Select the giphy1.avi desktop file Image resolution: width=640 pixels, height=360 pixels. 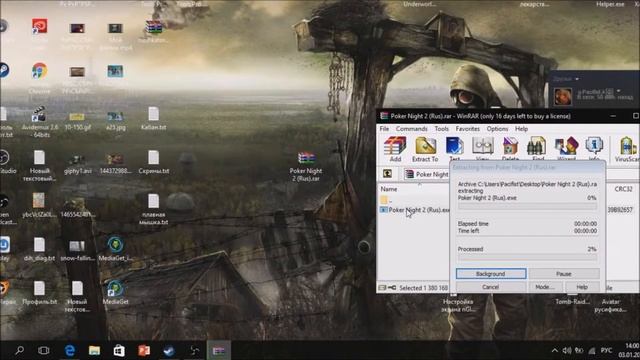coord(78,164)
